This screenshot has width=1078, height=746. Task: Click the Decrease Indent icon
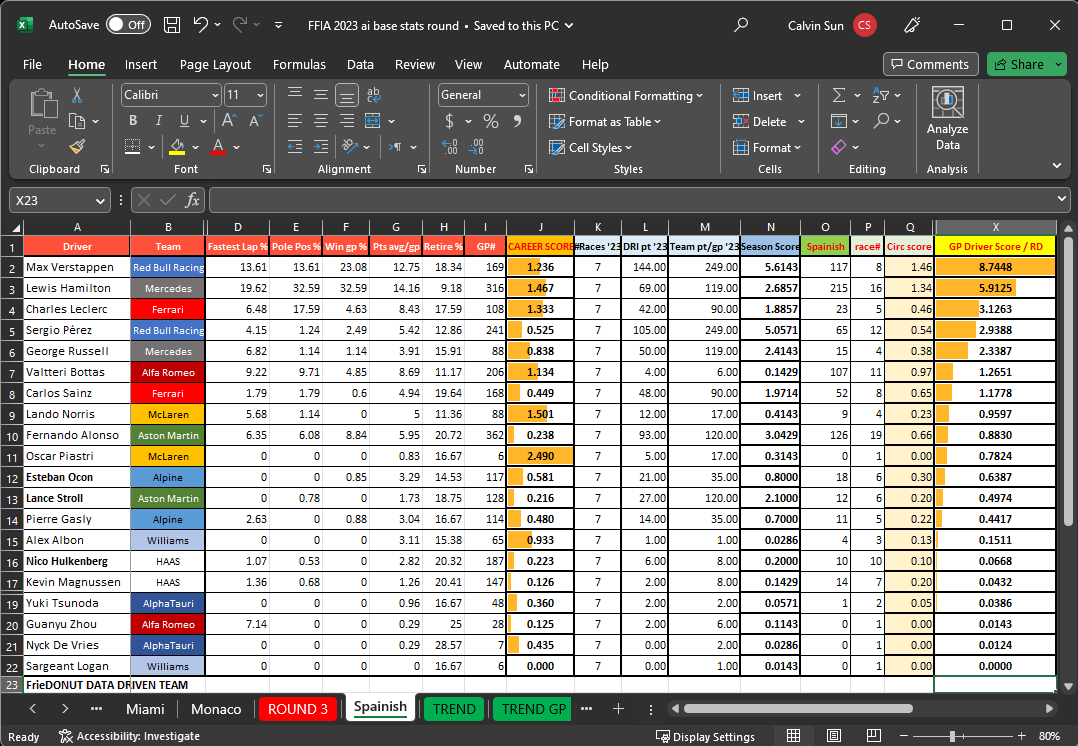[295, 146]
